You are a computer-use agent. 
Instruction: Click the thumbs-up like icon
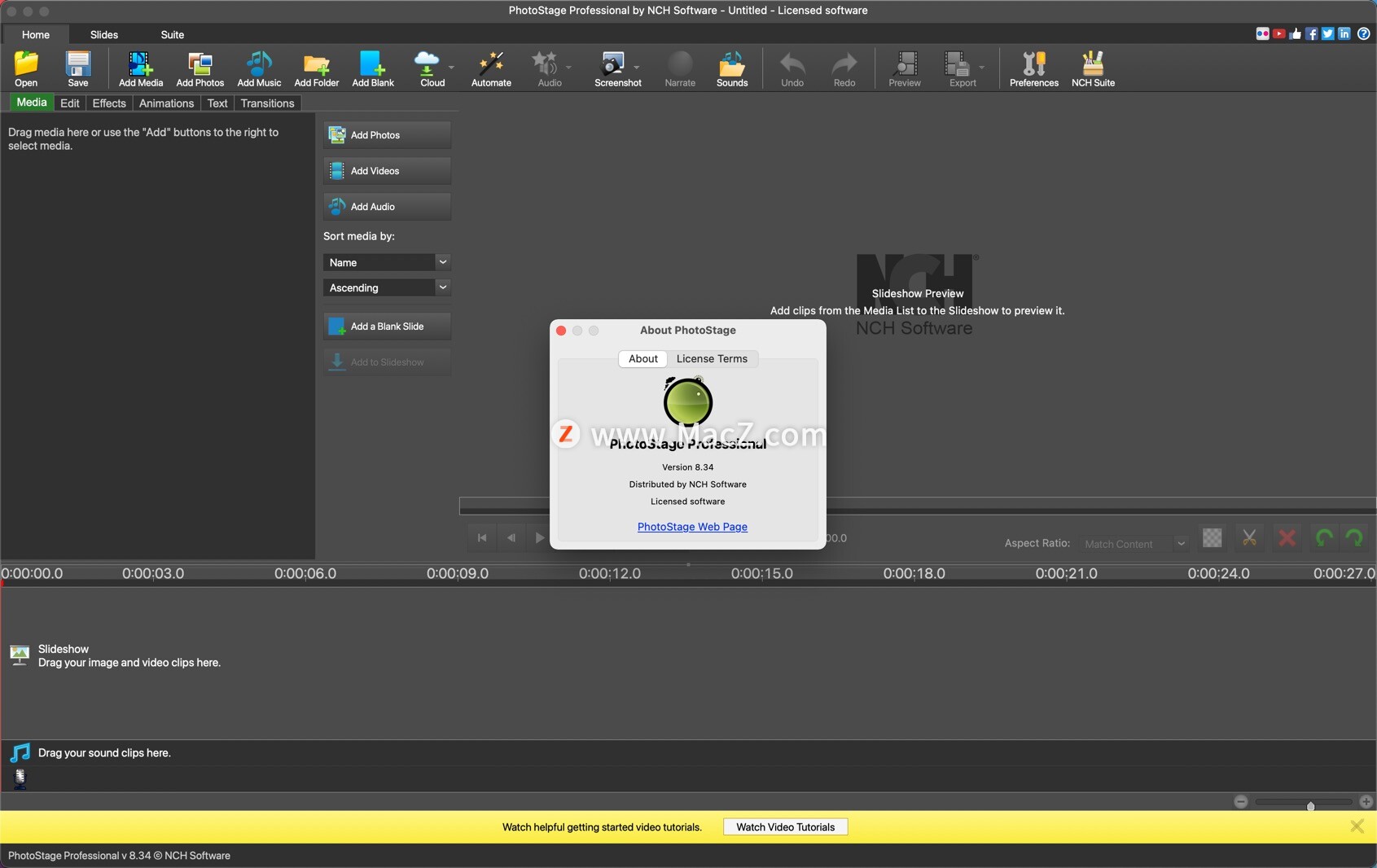pos(1296,33)
